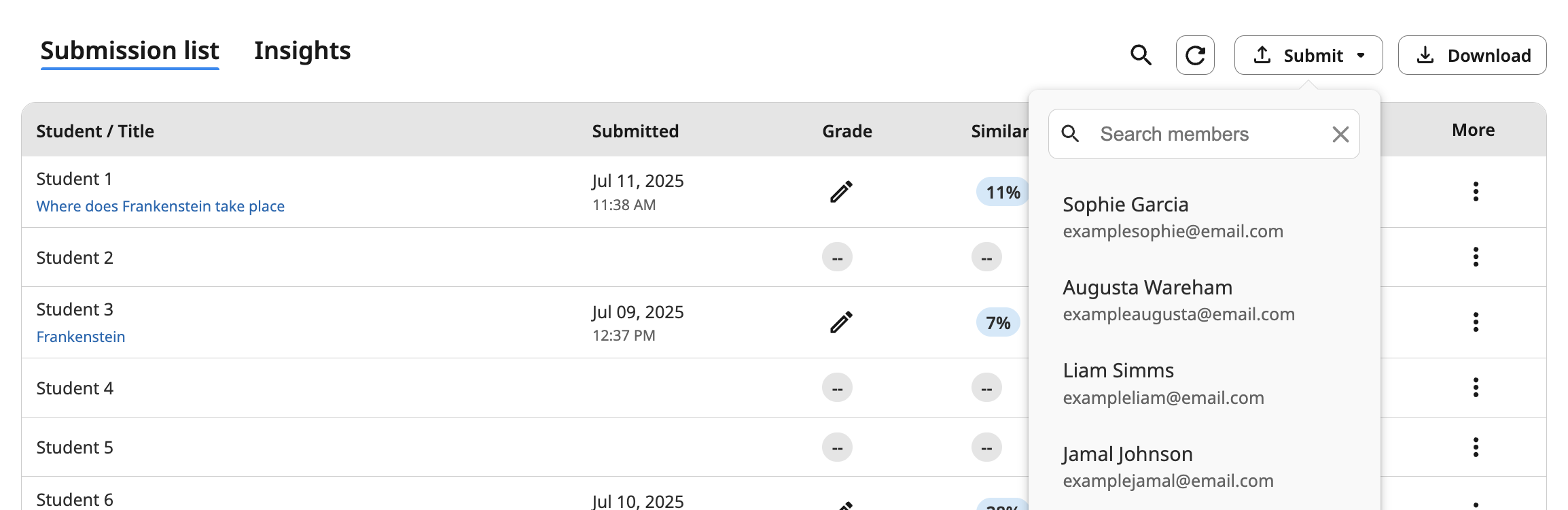Open the pencil icon on Student 6's row
This screenshot has width=1568, height=510.
click(844, 506)
